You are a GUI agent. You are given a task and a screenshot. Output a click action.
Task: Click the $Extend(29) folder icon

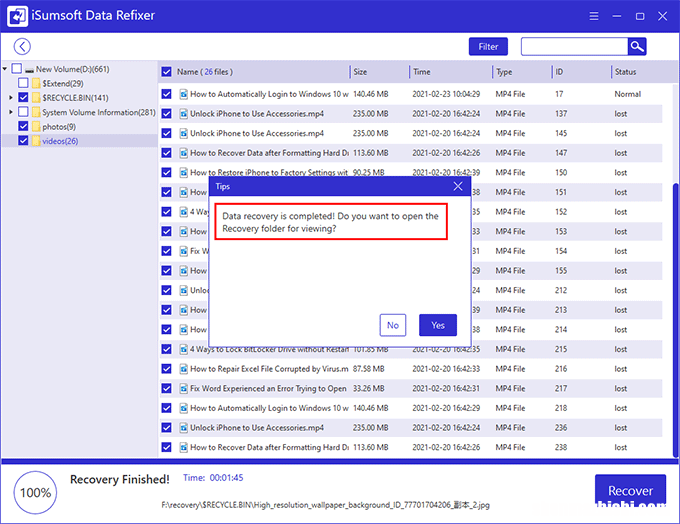point(36,83)
